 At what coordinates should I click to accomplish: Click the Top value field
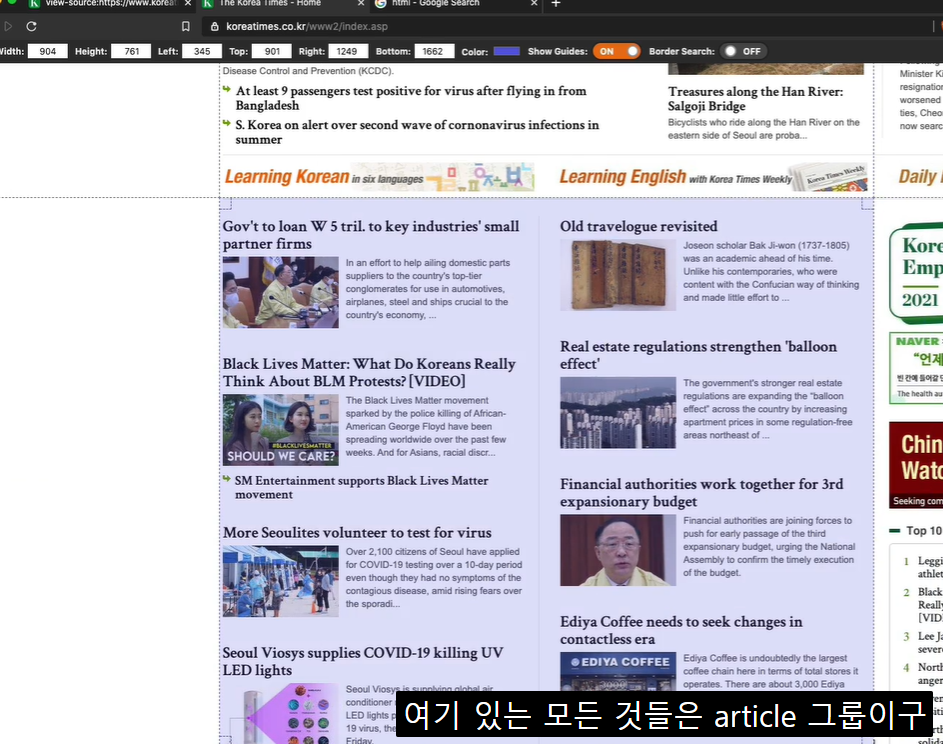coord(272,51)
